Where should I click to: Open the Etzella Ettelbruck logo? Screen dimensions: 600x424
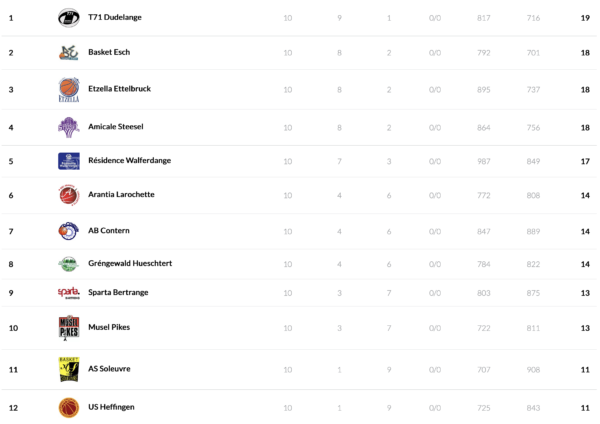pyautogui.click(x=68, y=89)
